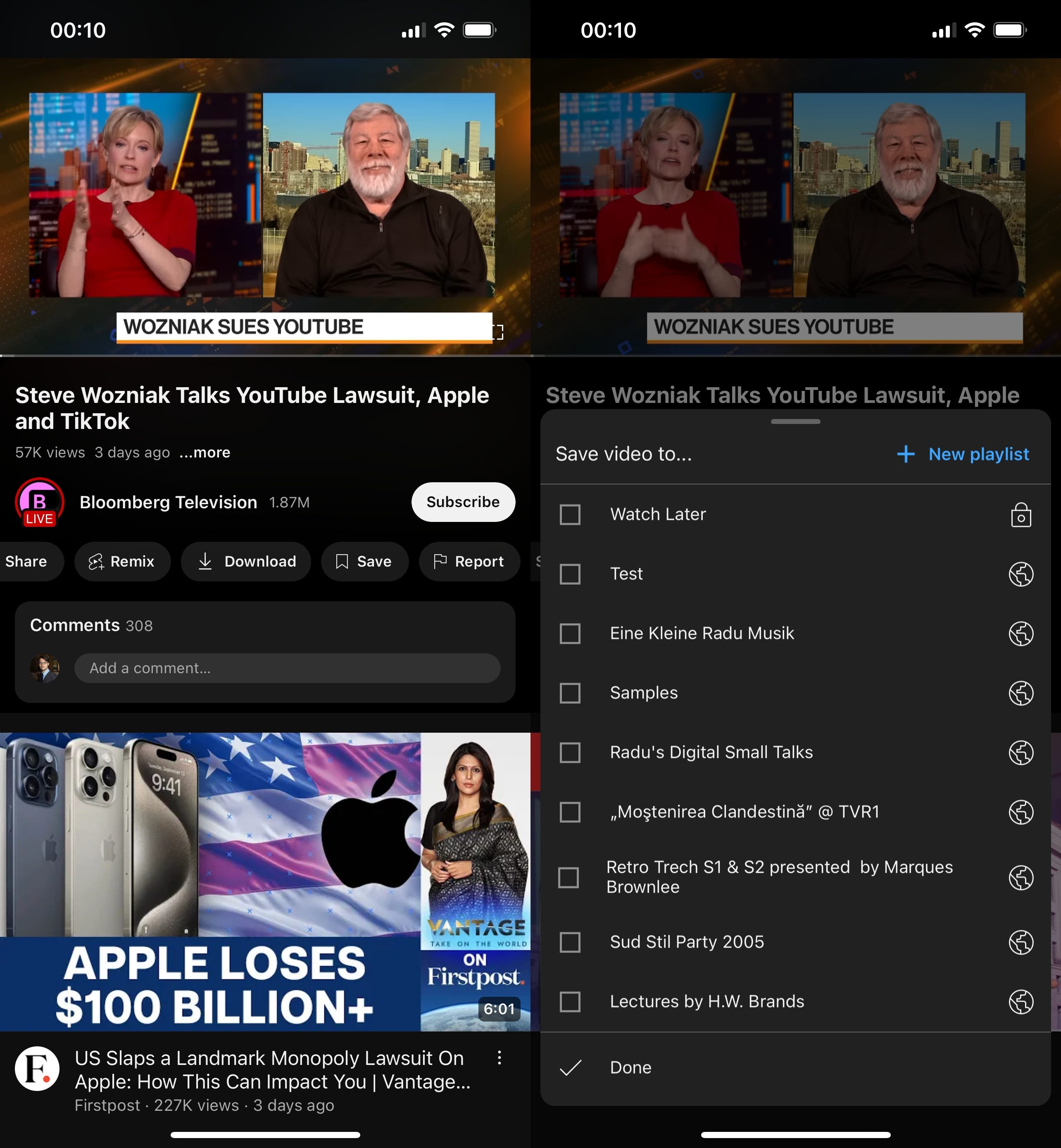This screenshot has width=1061, height=1148.
Task: Tap the battery icon on left status bar
Action: [479, 30]
